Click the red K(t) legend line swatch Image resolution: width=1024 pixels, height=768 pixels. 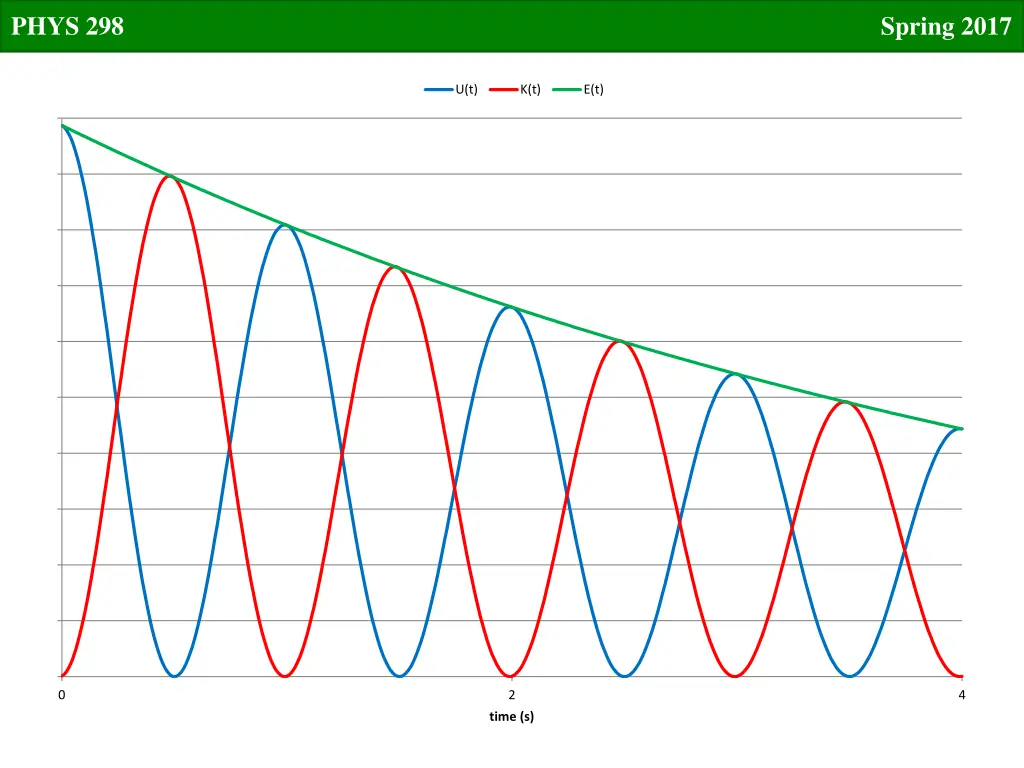tap(503, 89)
